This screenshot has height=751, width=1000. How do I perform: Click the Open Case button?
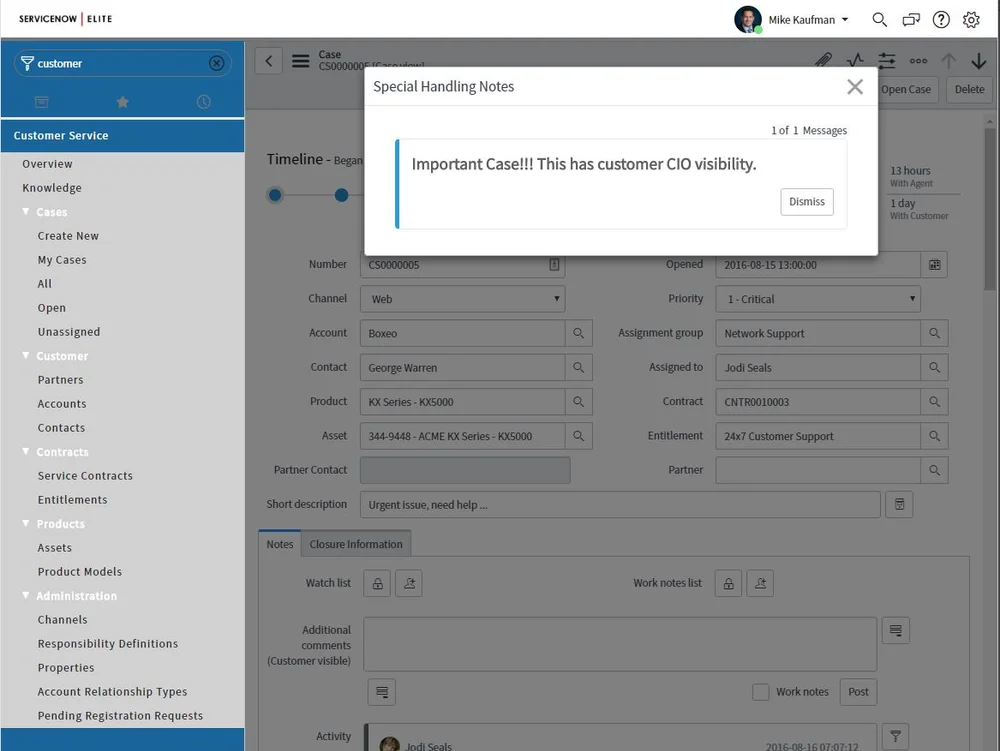pyautogui.click(x=905, y=89)
